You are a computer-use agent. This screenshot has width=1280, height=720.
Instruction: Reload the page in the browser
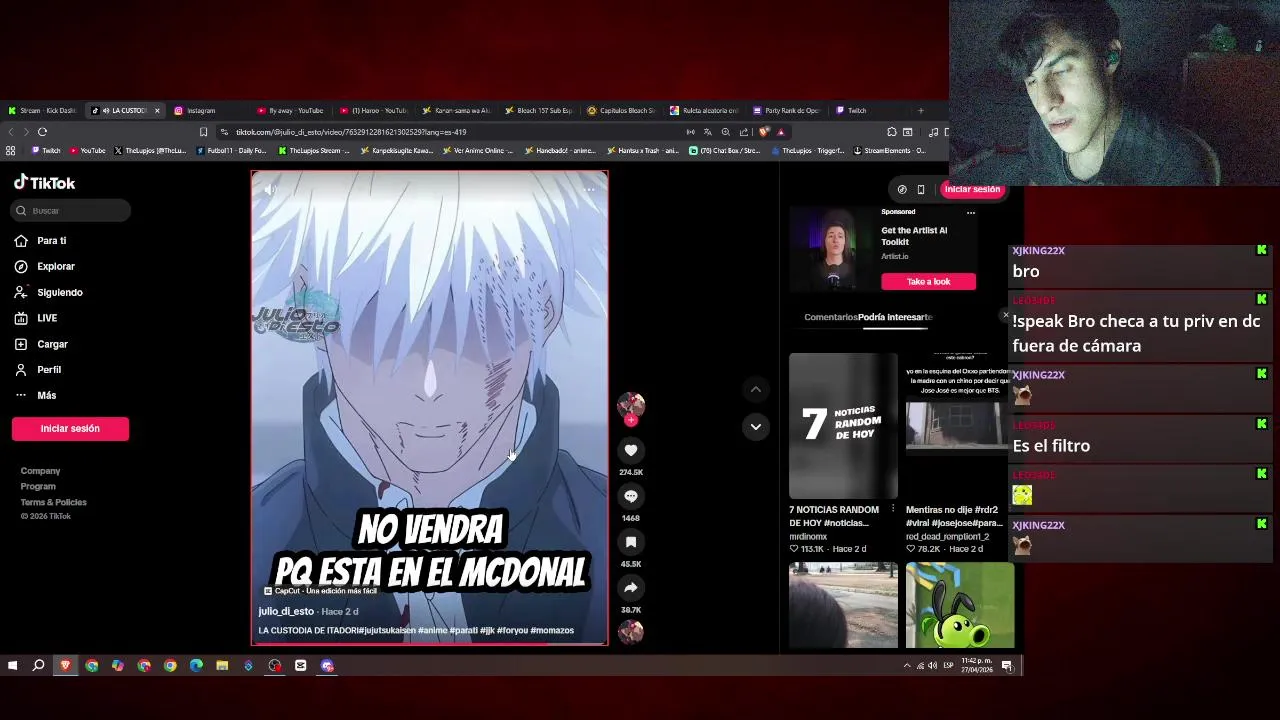coord(42,132)
